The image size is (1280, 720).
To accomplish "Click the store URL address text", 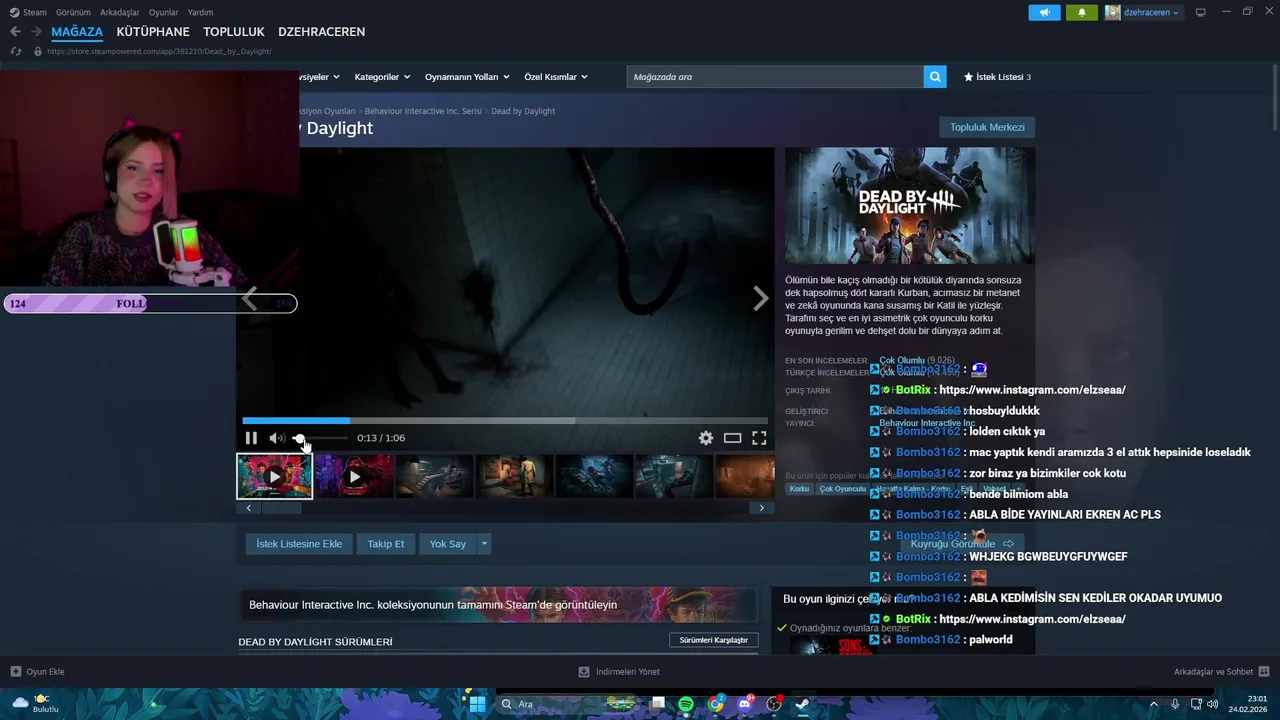I will [x=159, y=51].
